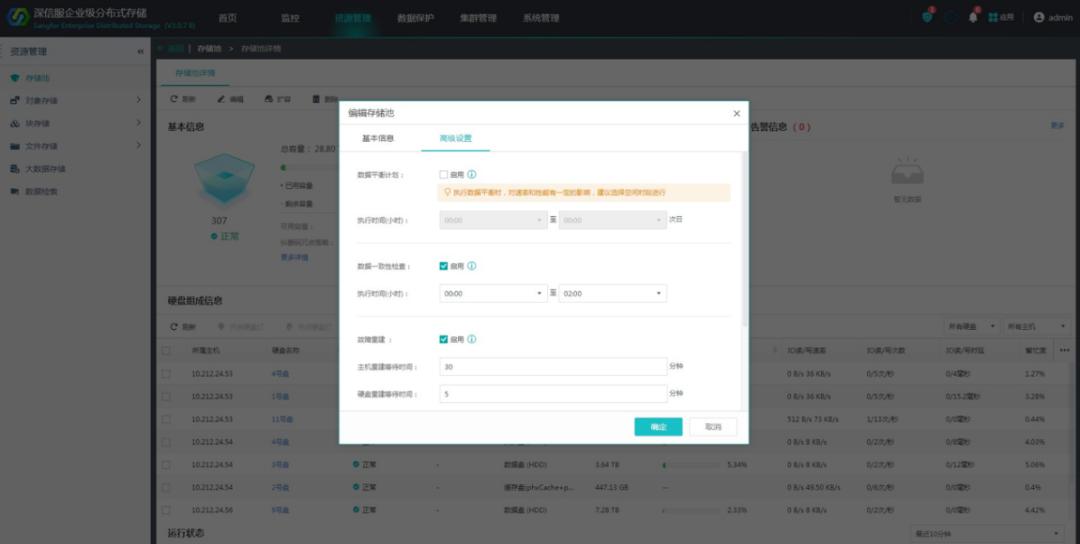Viewport: 1080px width, 544px height.
Task: Click the dialog's vertical scrollbar
Action: pyautogui.click(x=744, y=240)
